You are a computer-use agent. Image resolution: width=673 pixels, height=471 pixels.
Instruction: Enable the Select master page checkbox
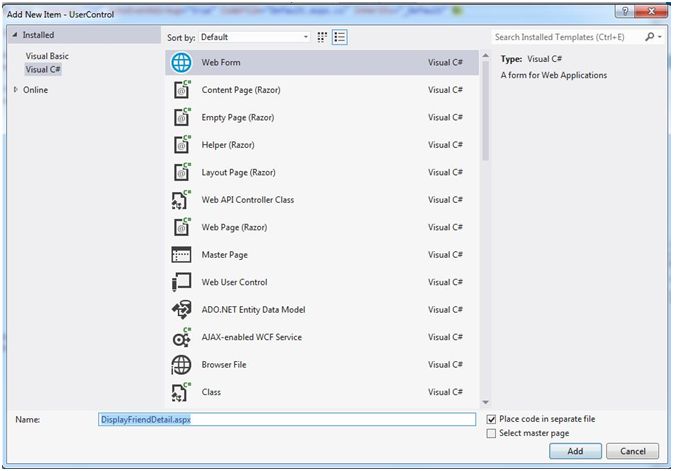coord(491,434)
